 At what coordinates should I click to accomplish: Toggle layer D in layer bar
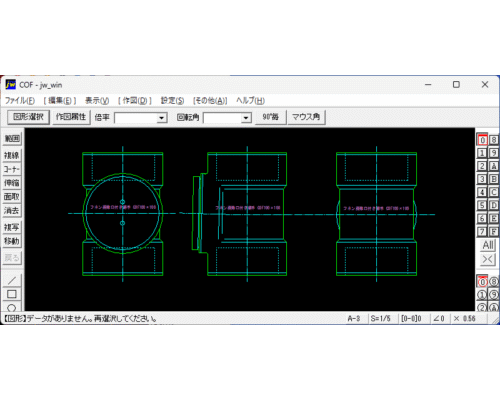494,205
